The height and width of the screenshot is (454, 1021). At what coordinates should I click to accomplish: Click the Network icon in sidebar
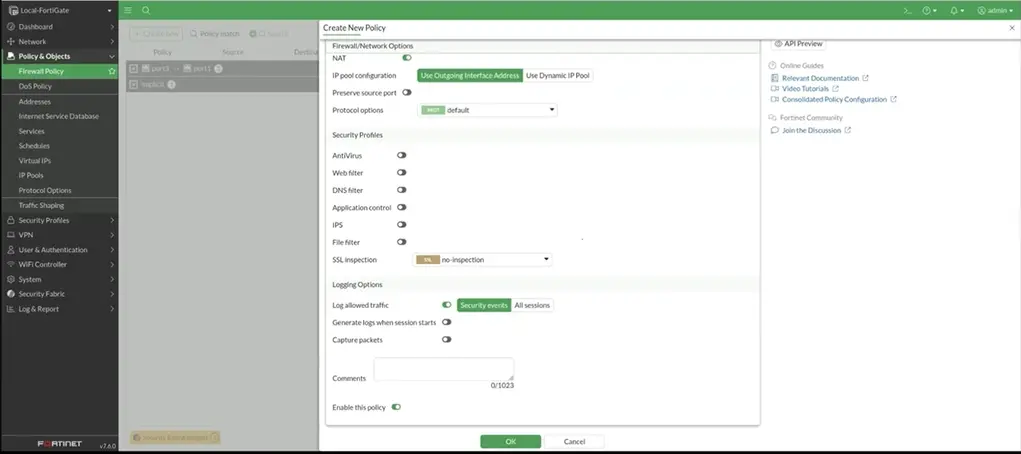[x=11, y=42]
